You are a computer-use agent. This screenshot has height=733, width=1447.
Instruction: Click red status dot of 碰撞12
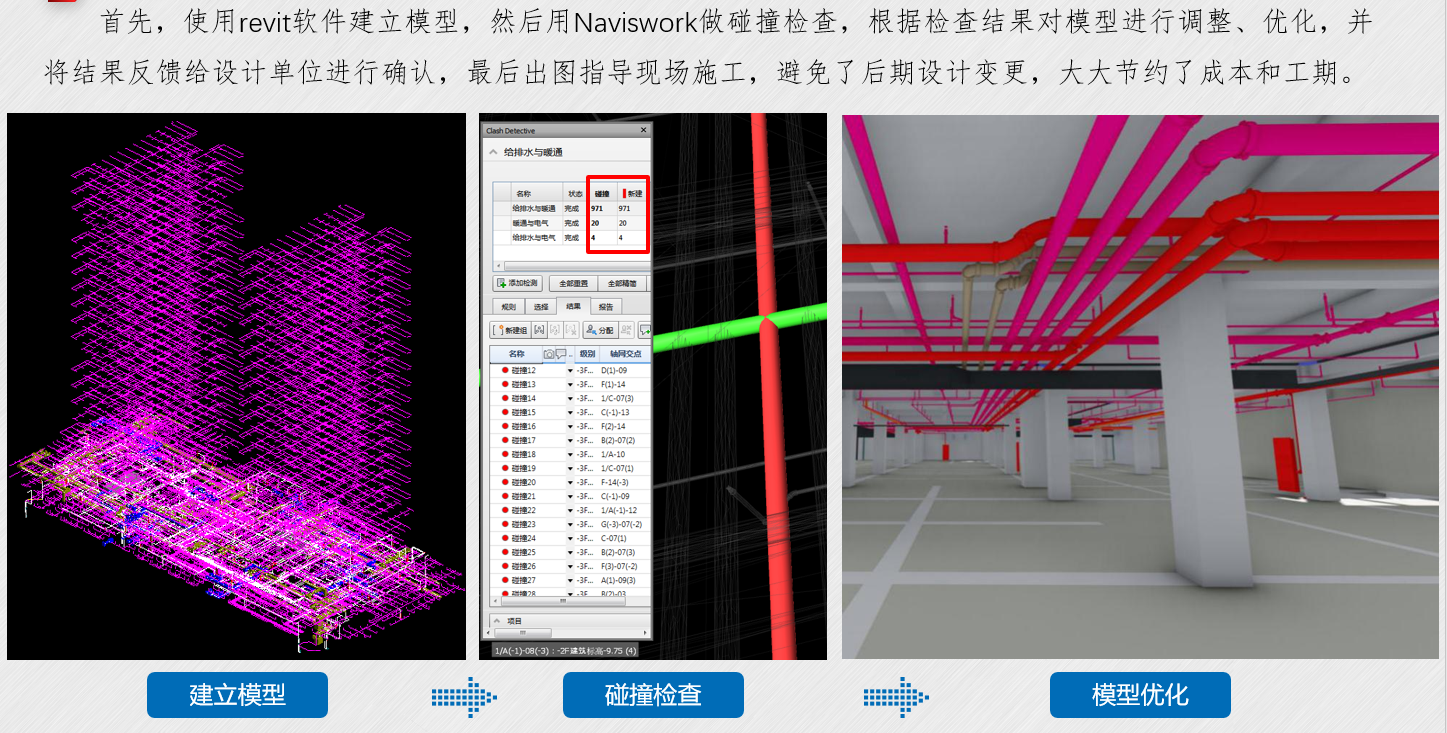coord(505,370)
